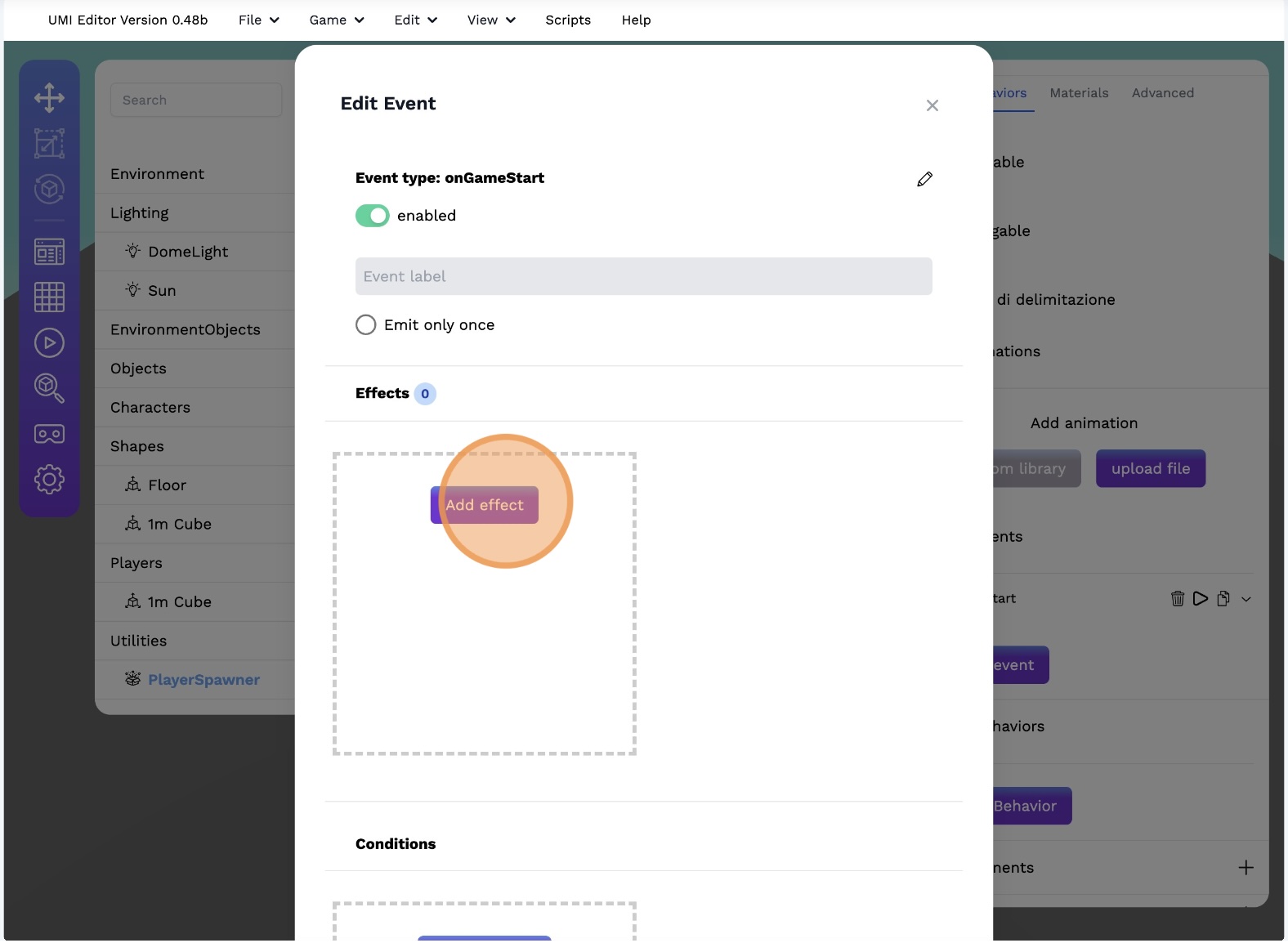Select the Emit only once option
The width and height of the screenshot is (1288, 943).
(366, 325)
